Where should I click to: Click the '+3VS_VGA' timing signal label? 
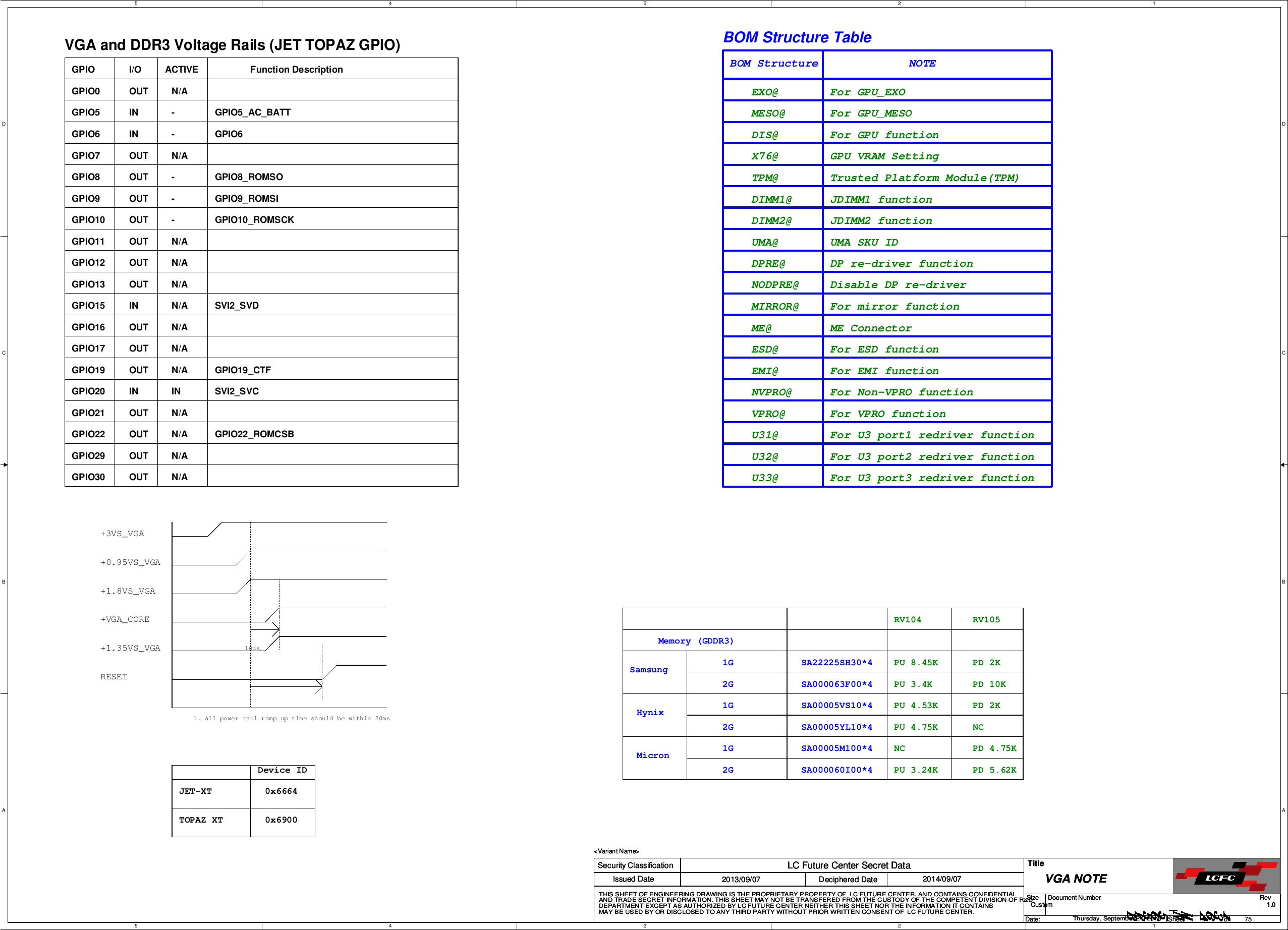[122, 533]
